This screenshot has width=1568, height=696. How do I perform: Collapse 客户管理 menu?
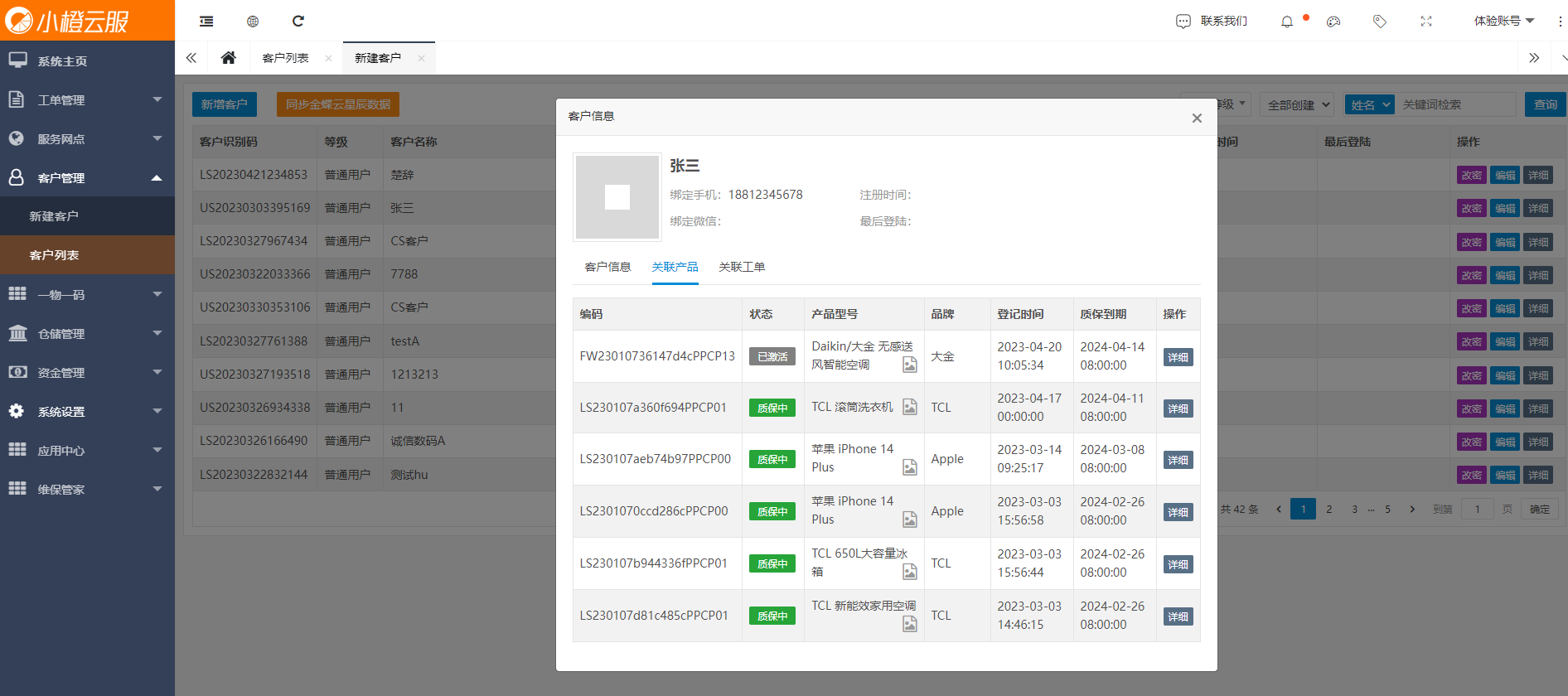click(x=87, y=177)
